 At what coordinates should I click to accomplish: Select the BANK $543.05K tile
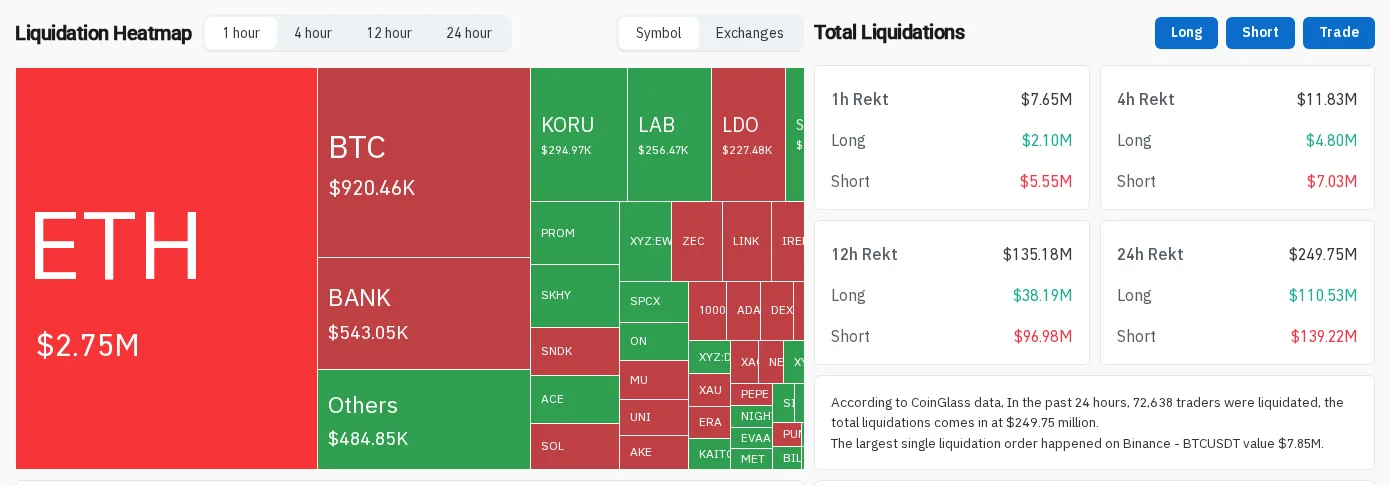point(424,314)
